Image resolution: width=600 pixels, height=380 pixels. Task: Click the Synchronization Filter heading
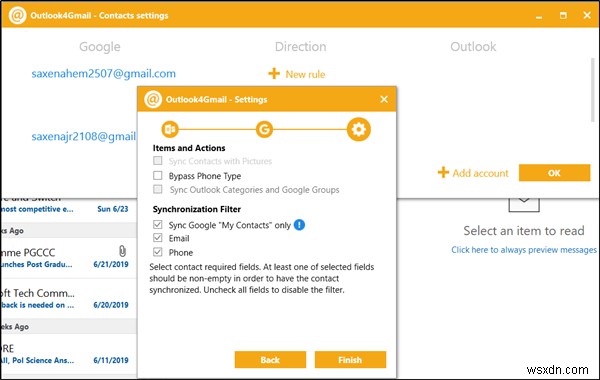click(x=197, y=209)
